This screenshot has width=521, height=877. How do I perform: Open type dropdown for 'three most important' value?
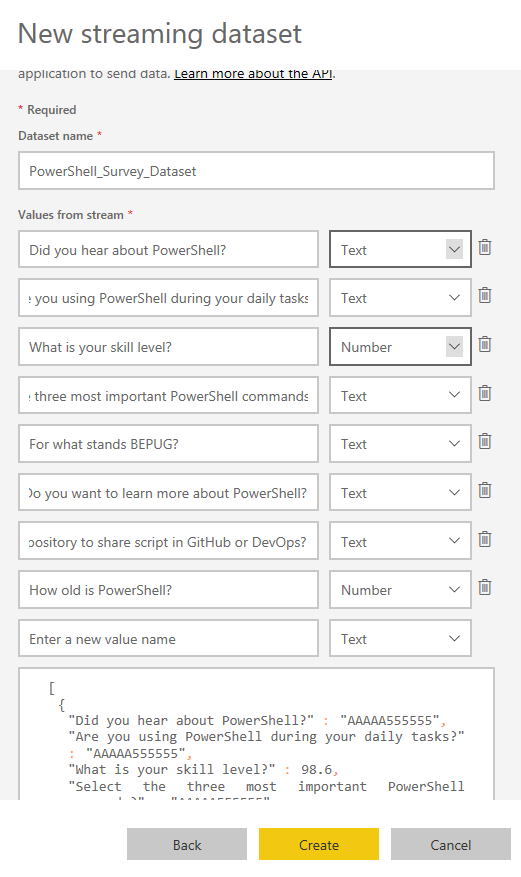[x=400, y=395]
